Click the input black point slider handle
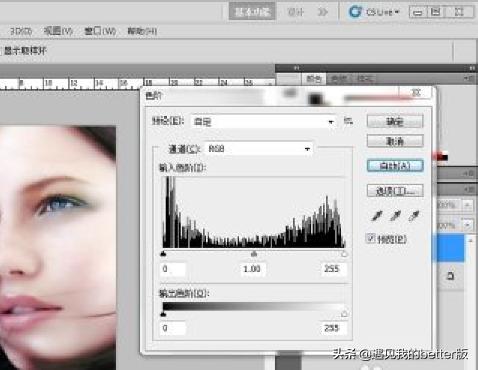Screen dimensions: 478x370 point(163,254)
